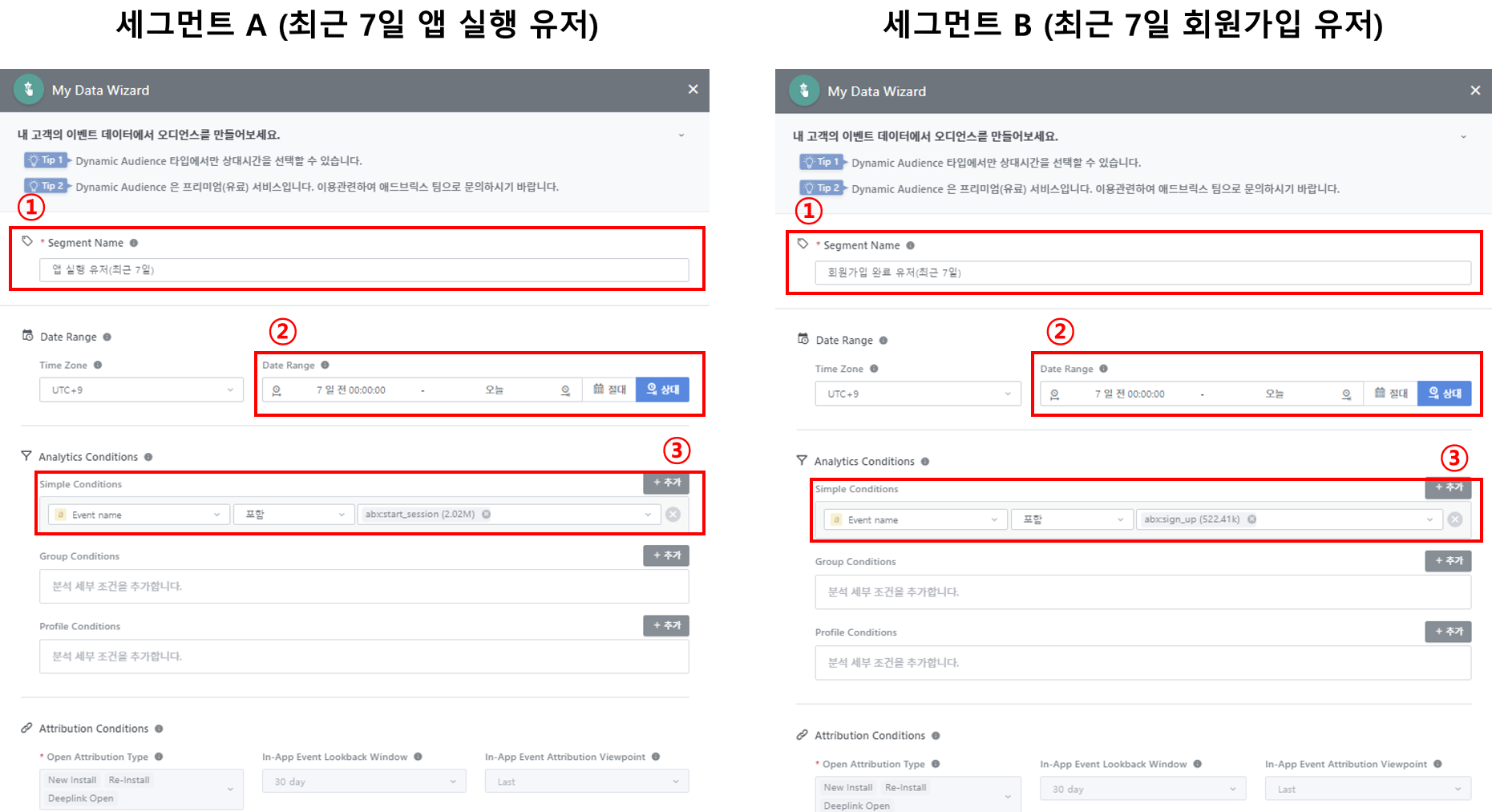Viewport: 1492px width, 812px height.
Task: Click Tip 2 badge in Segment B panel
Action: pos(823,188)
